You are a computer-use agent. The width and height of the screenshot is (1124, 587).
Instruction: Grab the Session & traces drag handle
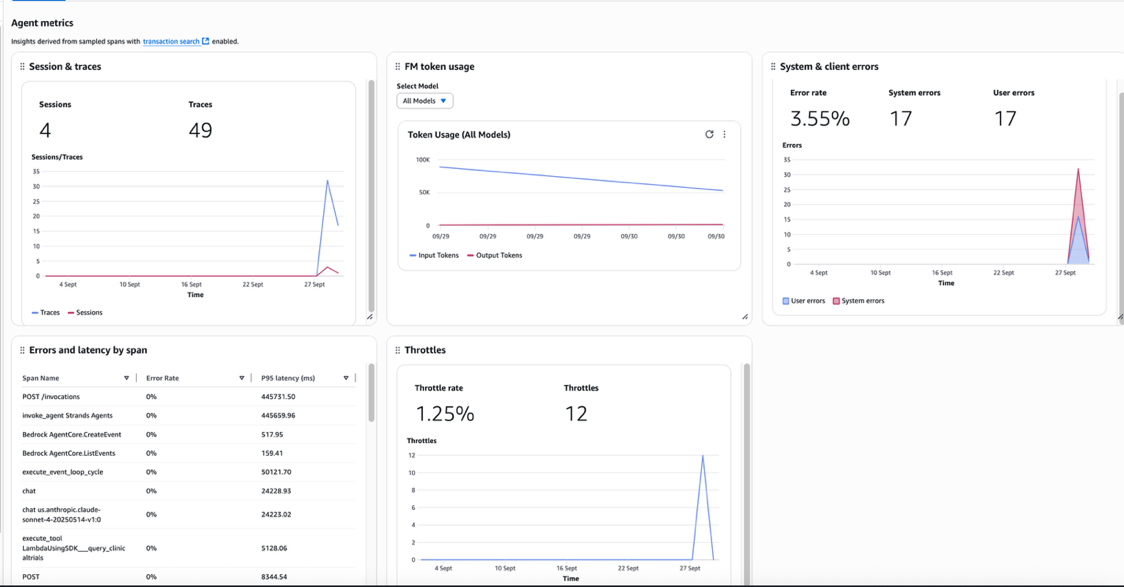22,67
